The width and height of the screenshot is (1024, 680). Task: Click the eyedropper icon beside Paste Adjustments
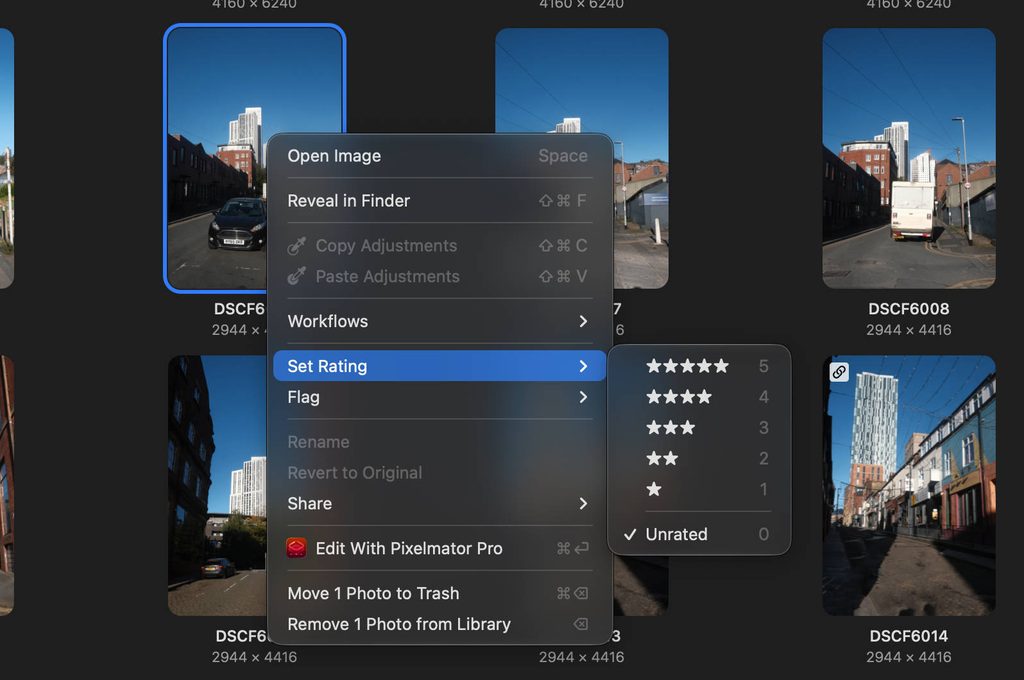click(x=296, y=276)
